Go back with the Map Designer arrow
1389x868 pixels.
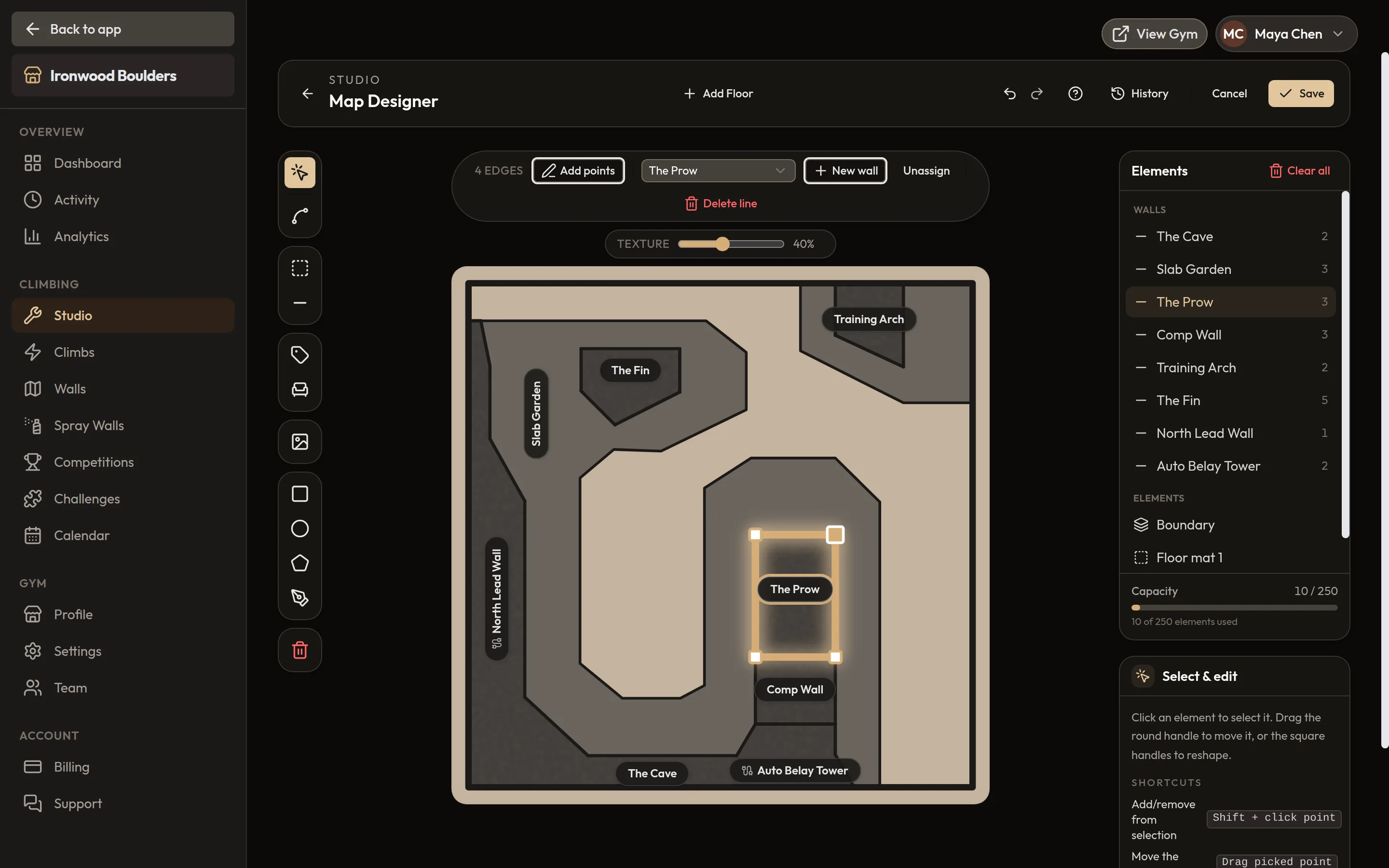[308, 94]
